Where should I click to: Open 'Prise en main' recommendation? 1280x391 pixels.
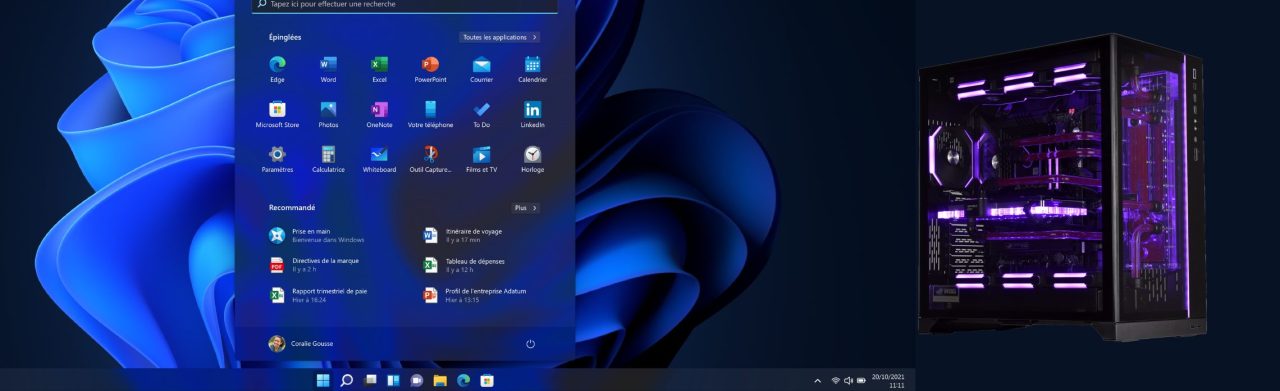[318, 235]
